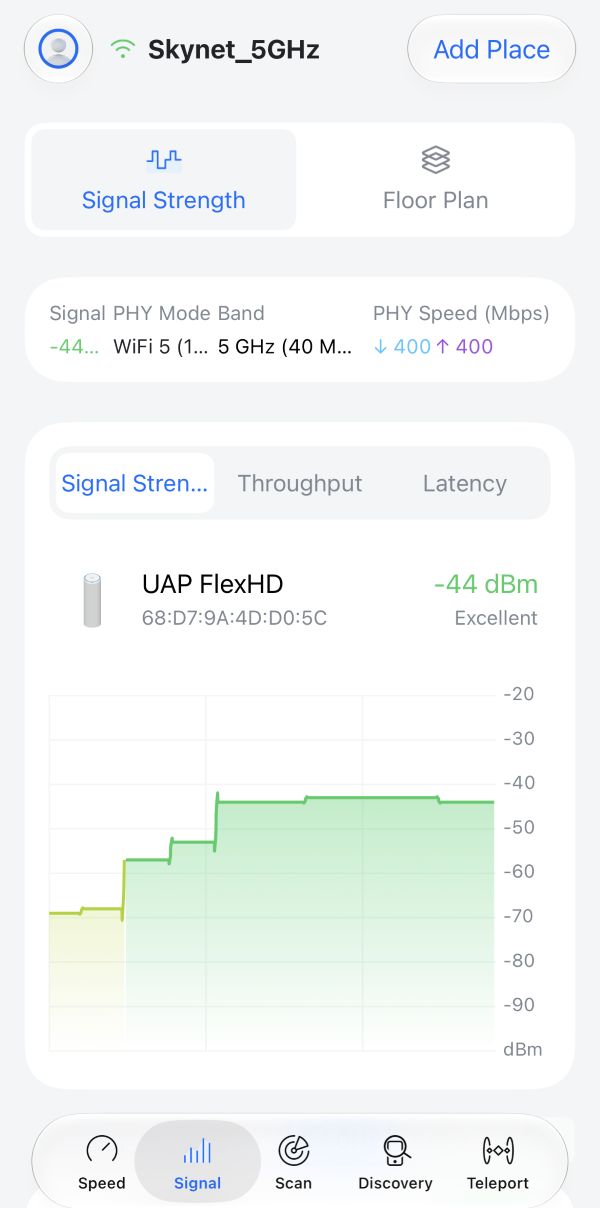Select the Signal Stren... chart segment

[x=135, y=483]
